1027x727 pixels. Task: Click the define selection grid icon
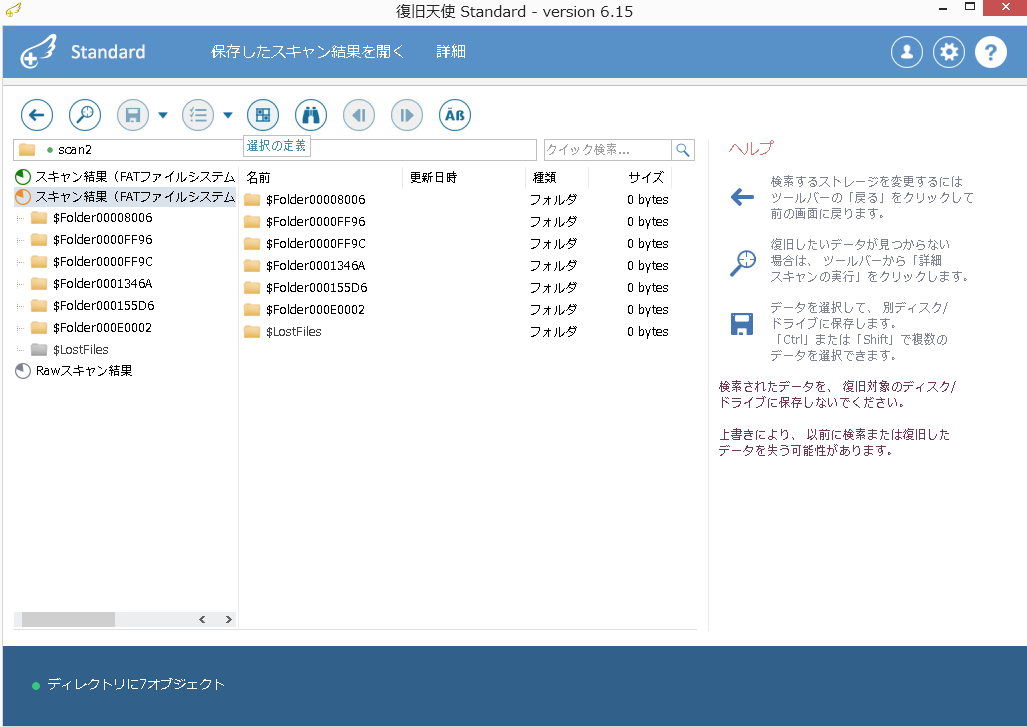[x=263, y=115]
